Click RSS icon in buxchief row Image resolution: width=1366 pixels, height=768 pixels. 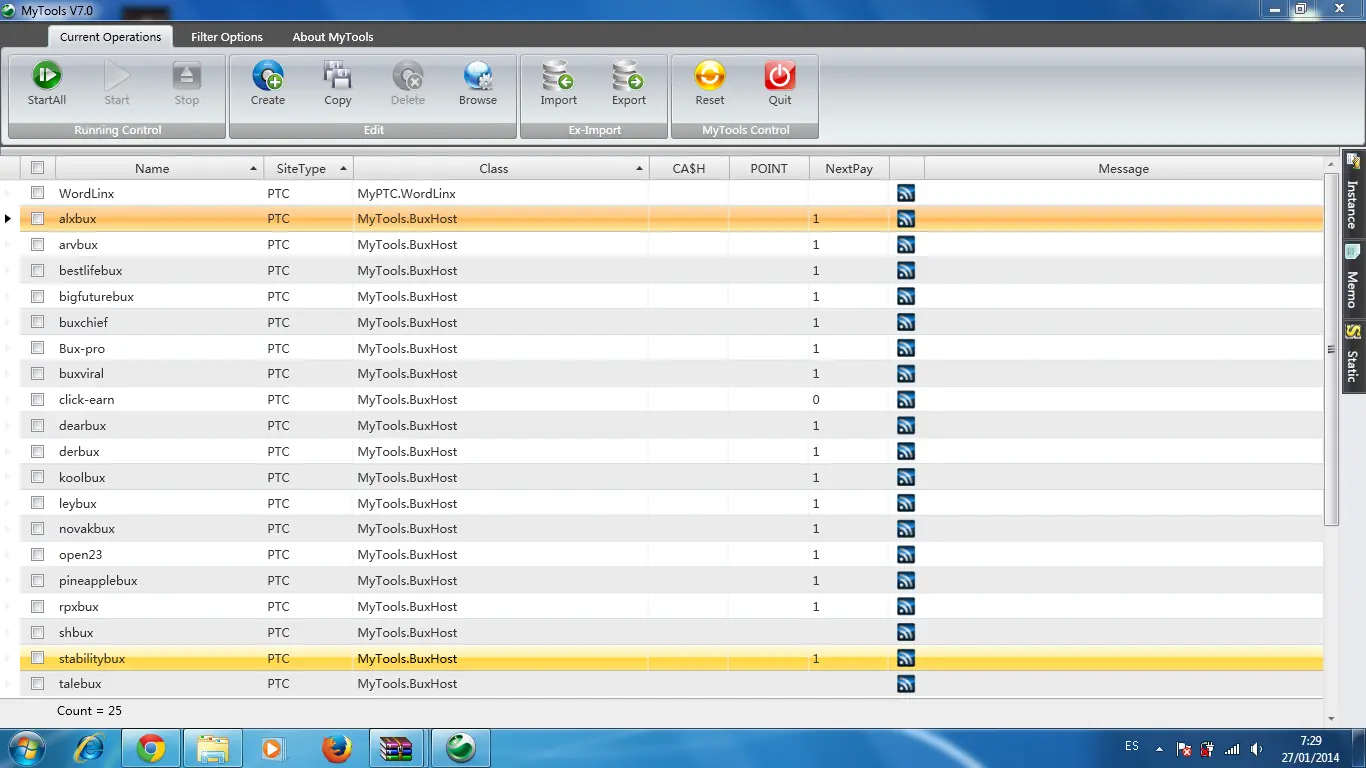pos(906,323)
